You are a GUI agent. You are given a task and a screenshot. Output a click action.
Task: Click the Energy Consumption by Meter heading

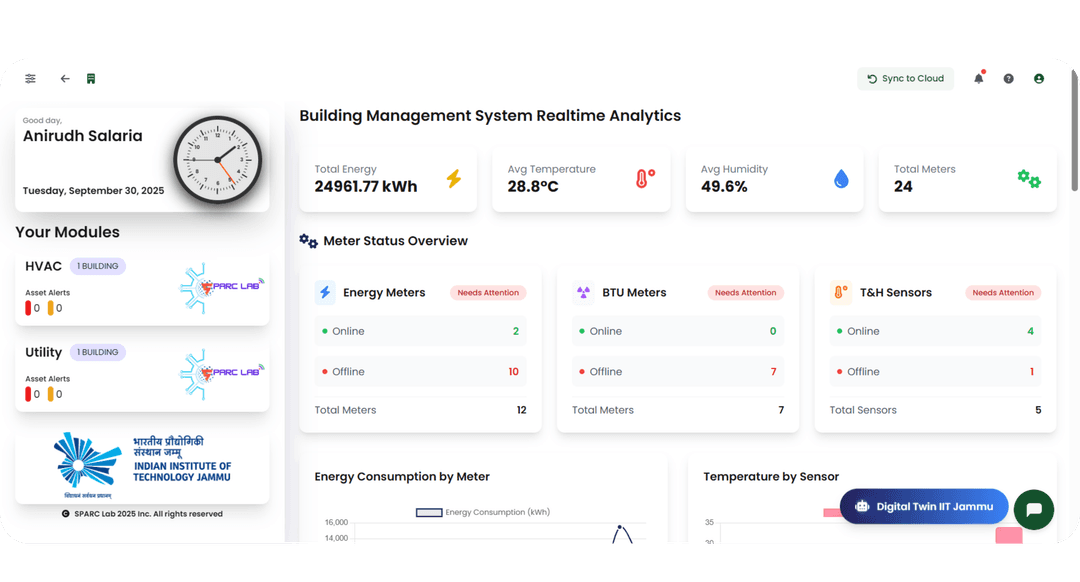(402, 477)
